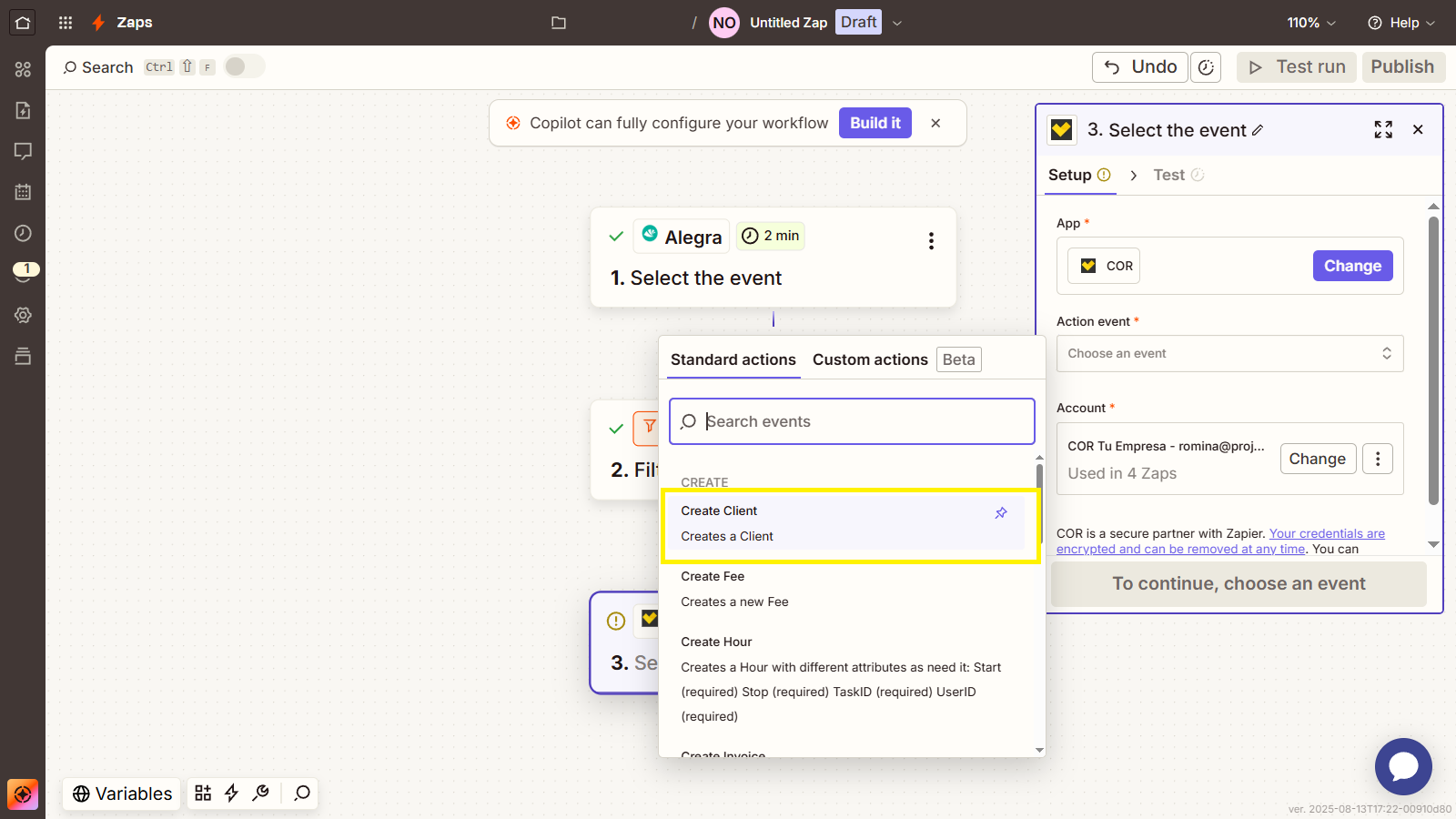Click the Draft status badge
The image size is (1456, 819).
pos(858,23)
